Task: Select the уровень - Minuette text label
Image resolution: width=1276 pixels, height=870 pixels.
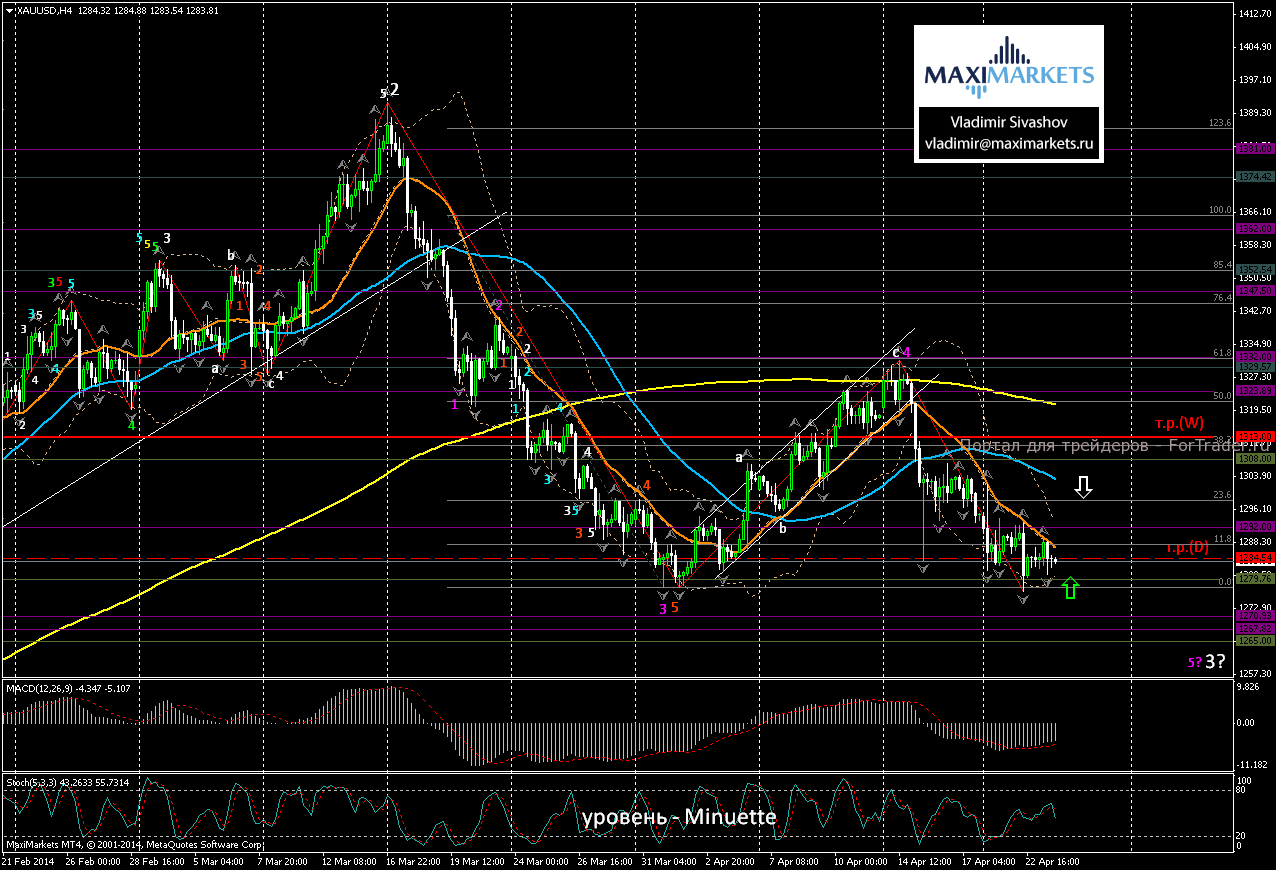Action: (x=679, y=817)
